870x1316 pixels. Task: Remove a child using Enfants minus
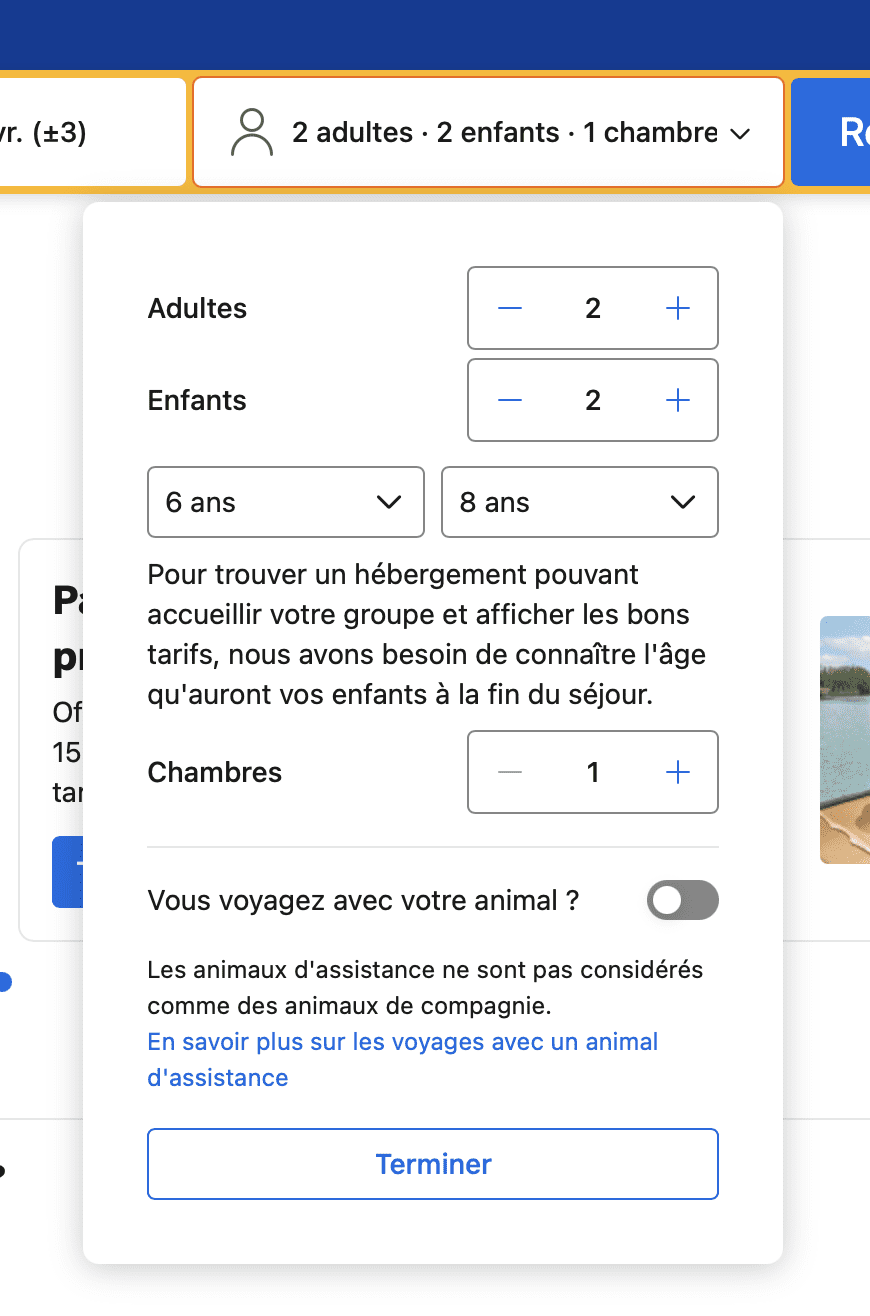pos(510,400)
